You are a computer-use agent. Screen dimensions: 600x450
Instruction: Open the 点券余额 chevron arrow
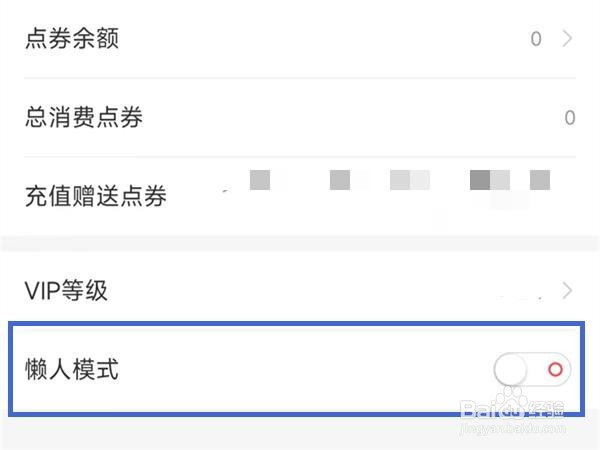(x=567, y=39)
